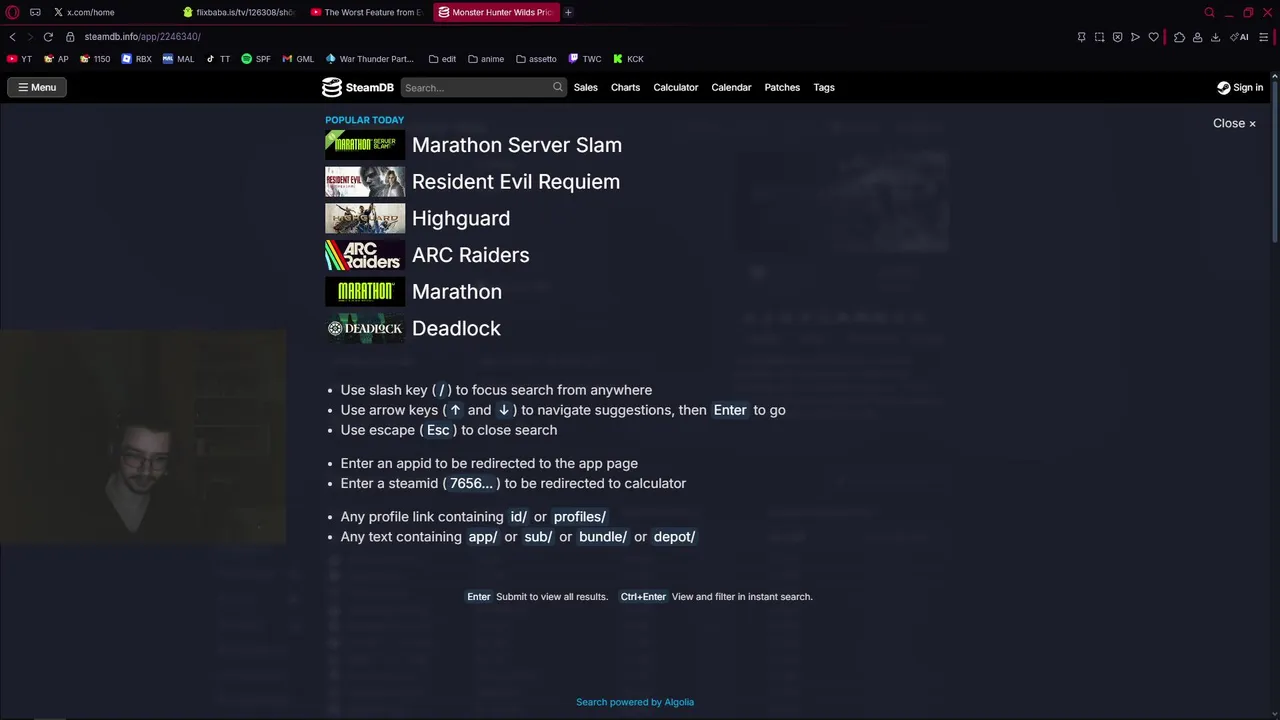Click the padlock site info icon

tap(70, 37)
